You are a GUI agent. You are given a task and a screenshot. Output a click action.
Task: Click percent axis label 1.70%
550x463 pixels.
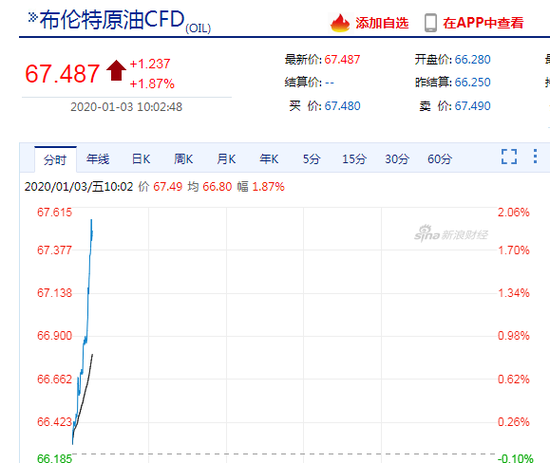point(514,250)
